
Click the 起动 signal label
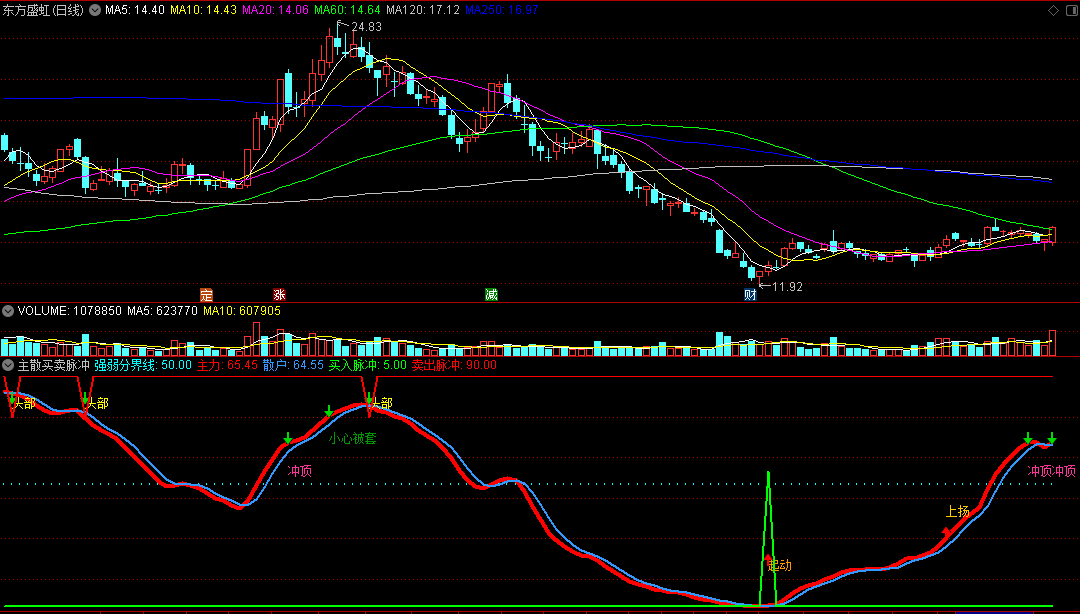coord(780,566)
